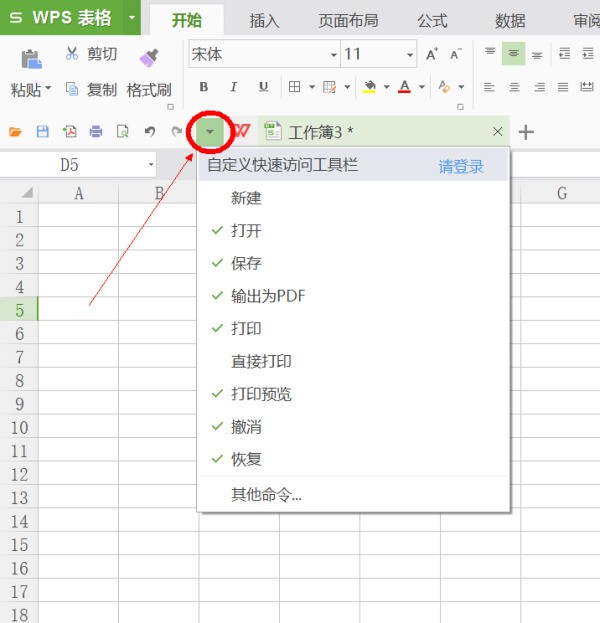600x623 pixels.
Task: Expand the fill color dropdown arrow
Action: pos(386,87)
